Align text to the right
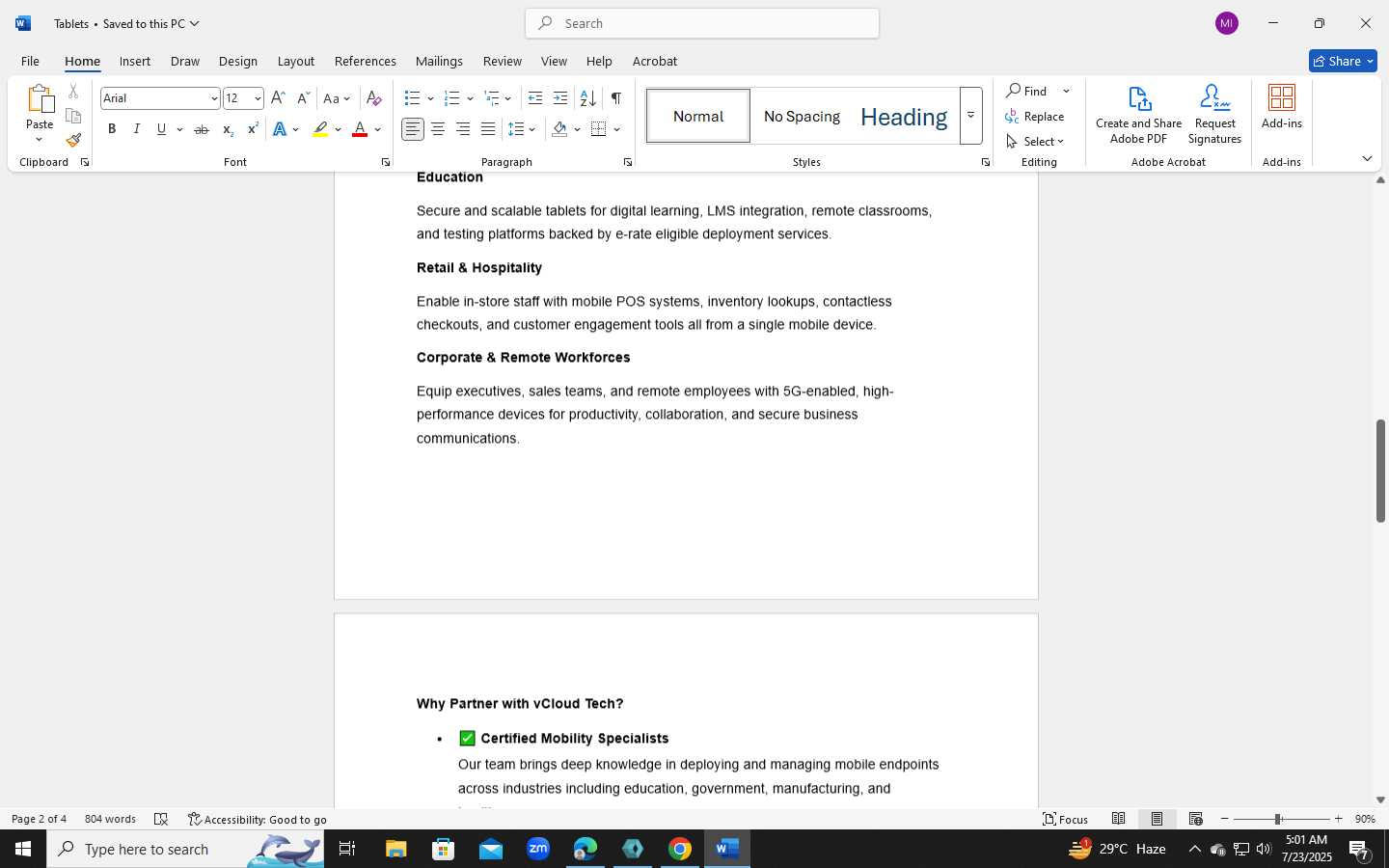Viewport: 1389px width, 868px height. pos(463,129)
